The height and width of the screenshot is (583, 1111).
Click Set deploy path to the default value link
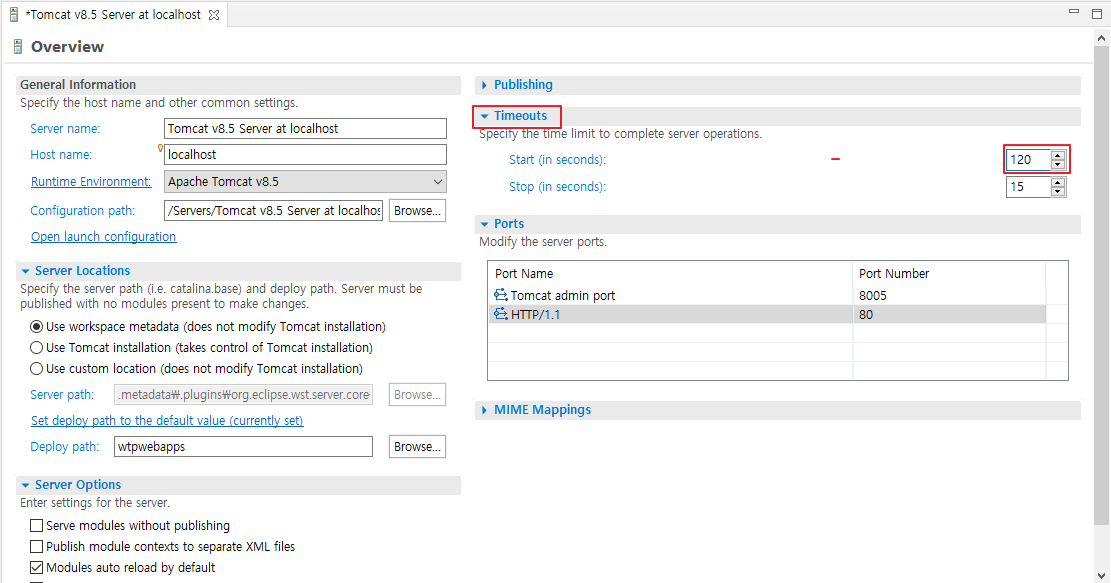pyautogui.click(x=167, y=421)
